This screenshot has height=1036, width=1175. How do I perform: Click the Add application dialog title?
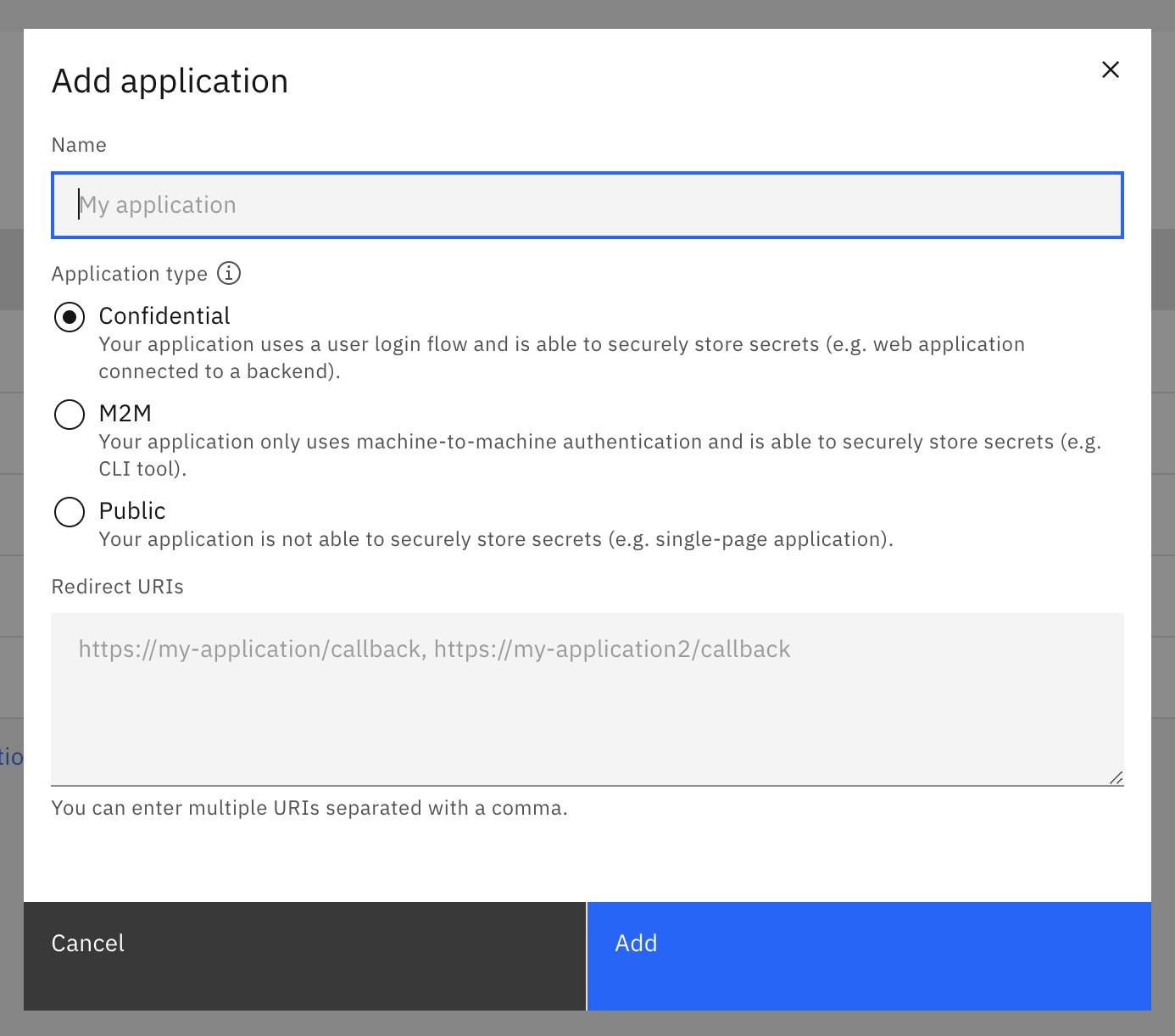click(x=170, y=80)
